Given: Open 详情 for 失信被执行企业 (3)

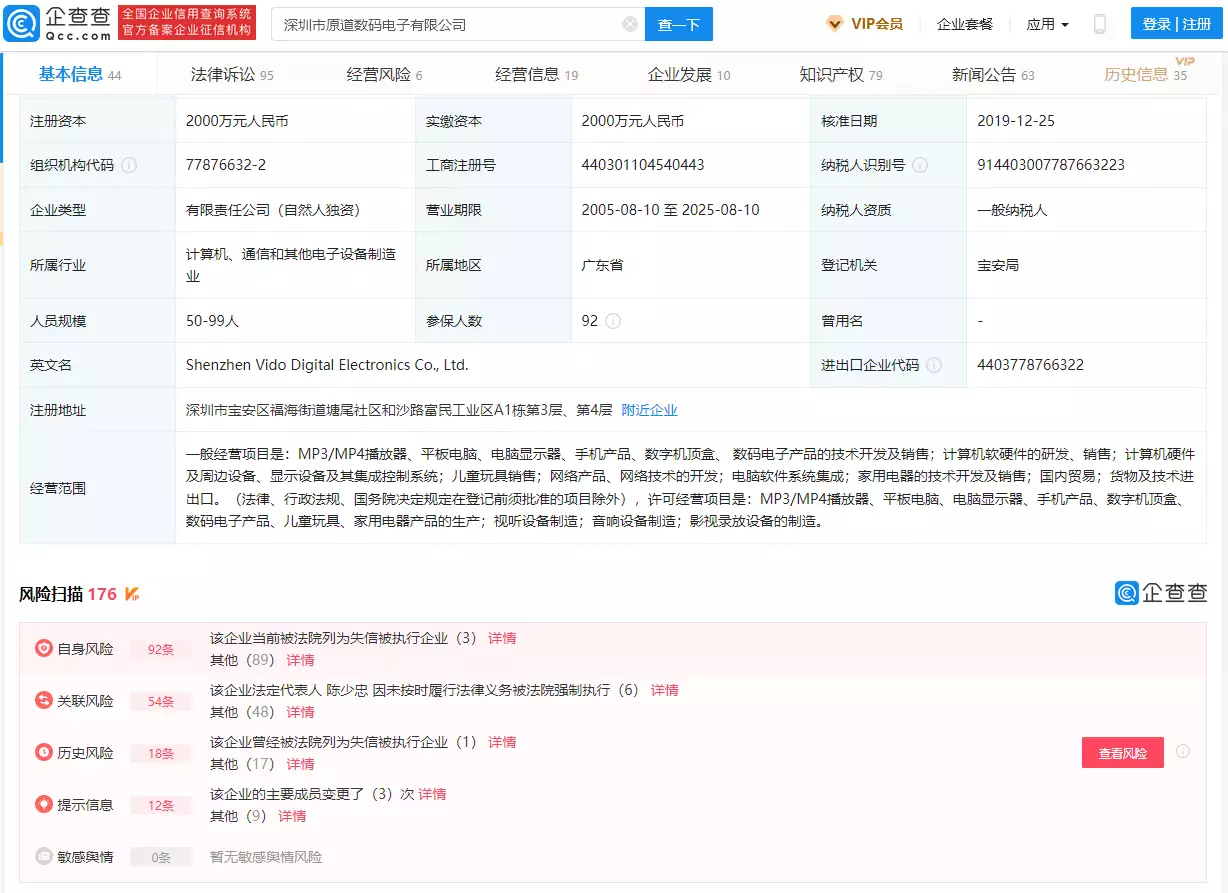Looking at the screenshot, I should point(502,638).
